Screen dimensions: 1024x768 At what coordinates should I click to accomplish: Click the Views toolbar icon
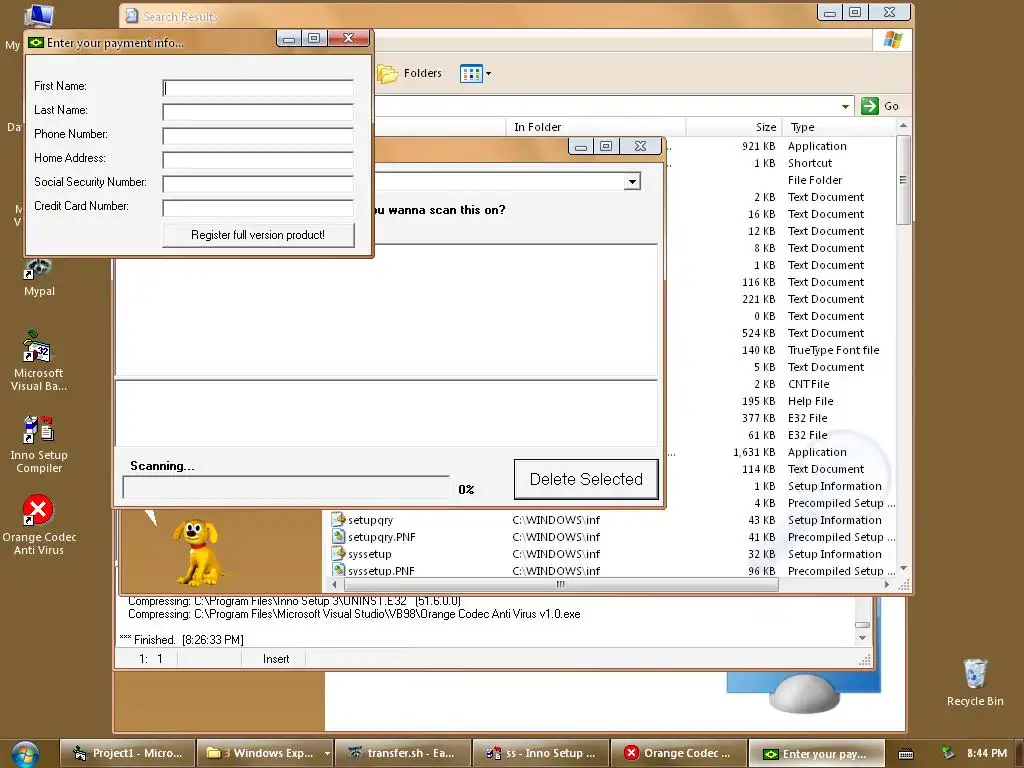pos(471,74)
